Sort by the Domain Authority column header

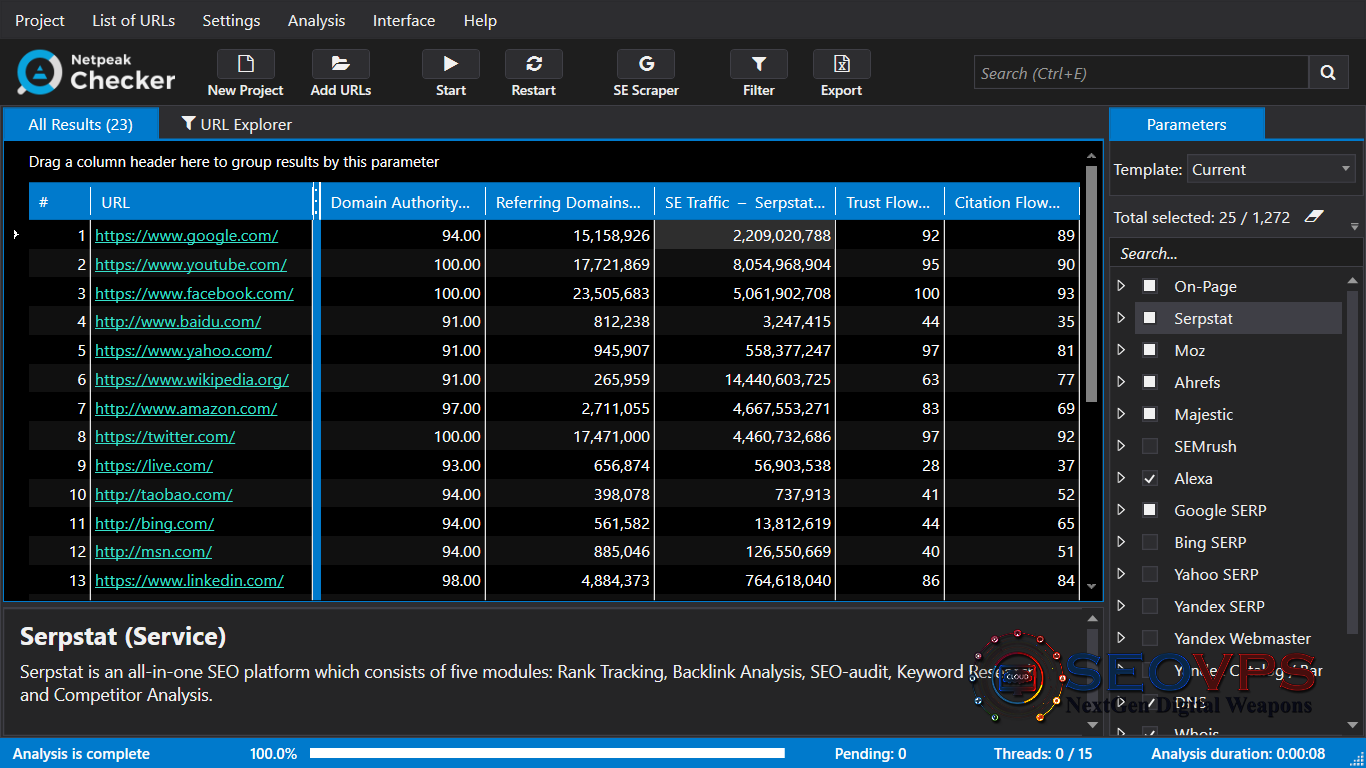coord(403,202)
